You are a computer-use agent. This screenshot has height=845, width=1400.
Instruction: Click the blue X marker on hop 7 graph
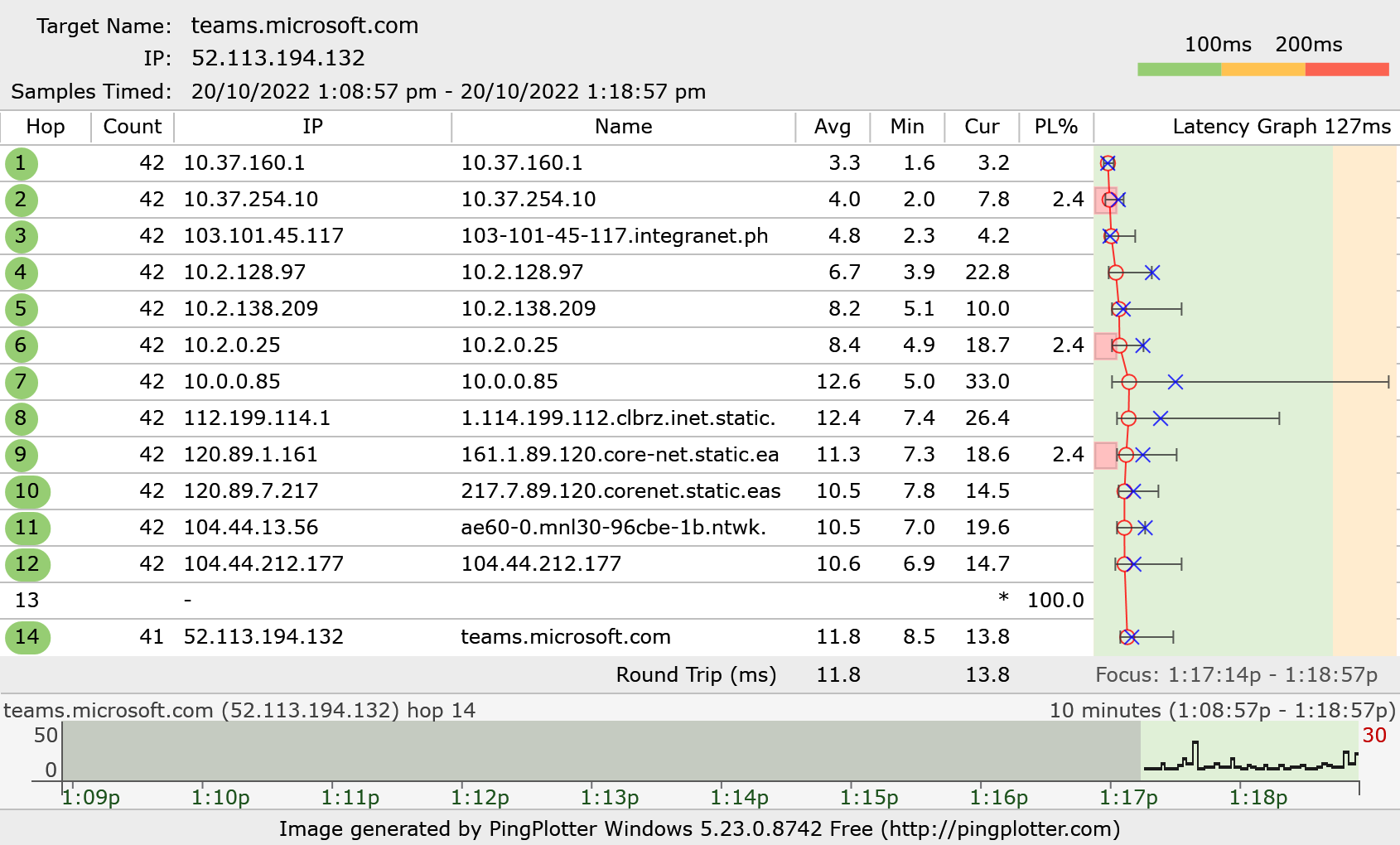point(1175,382)
